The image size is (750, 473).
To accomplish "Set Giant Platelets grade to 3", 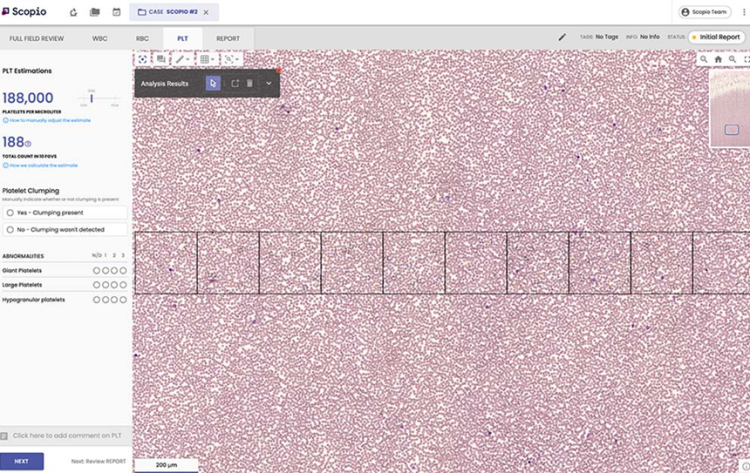I will pyautogui.click(x=123, y=271).
